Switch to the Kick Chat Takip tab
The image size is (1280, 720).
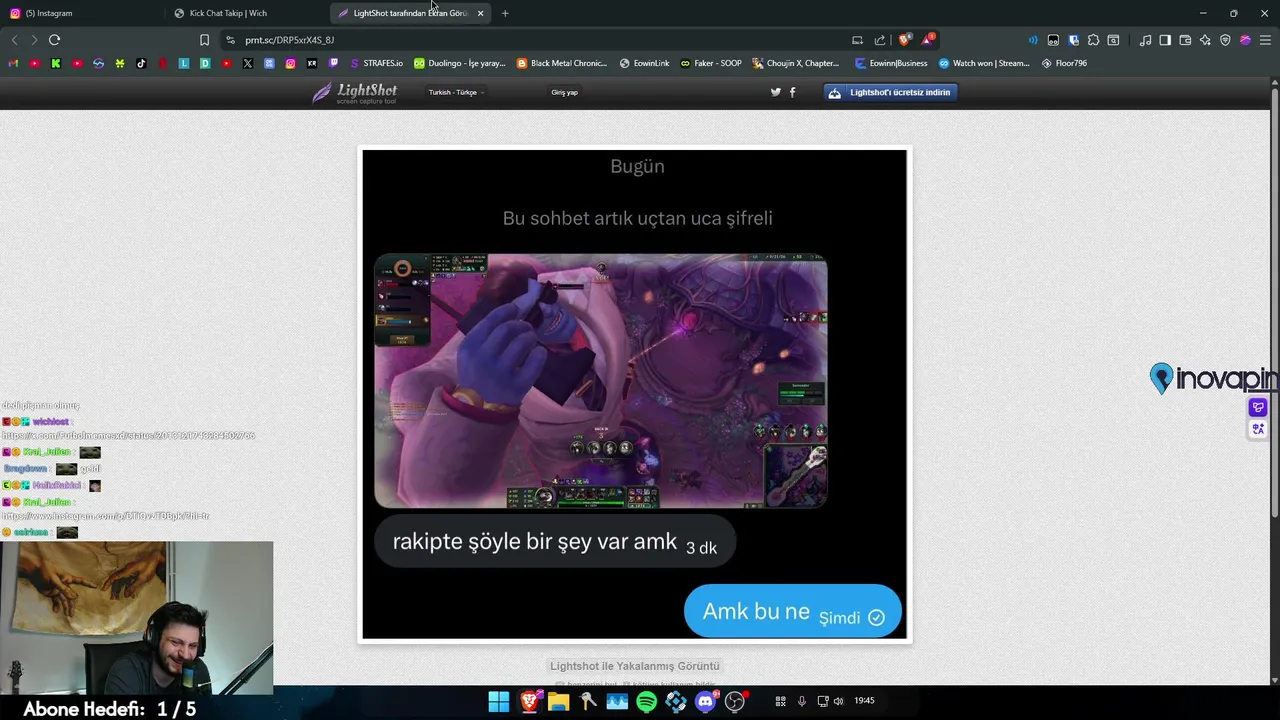[245, 13]
